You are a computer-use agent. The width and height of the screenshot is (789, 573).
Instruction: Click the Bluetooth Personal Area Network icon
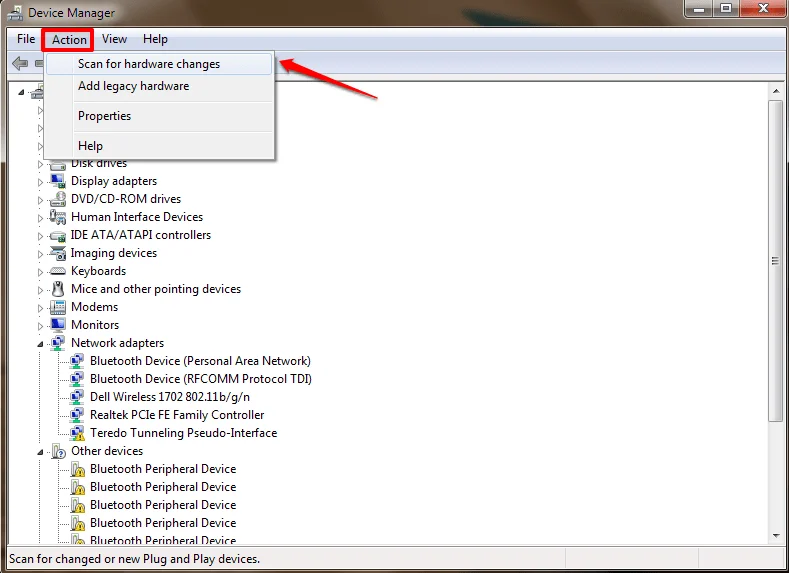tap(77, 361)
